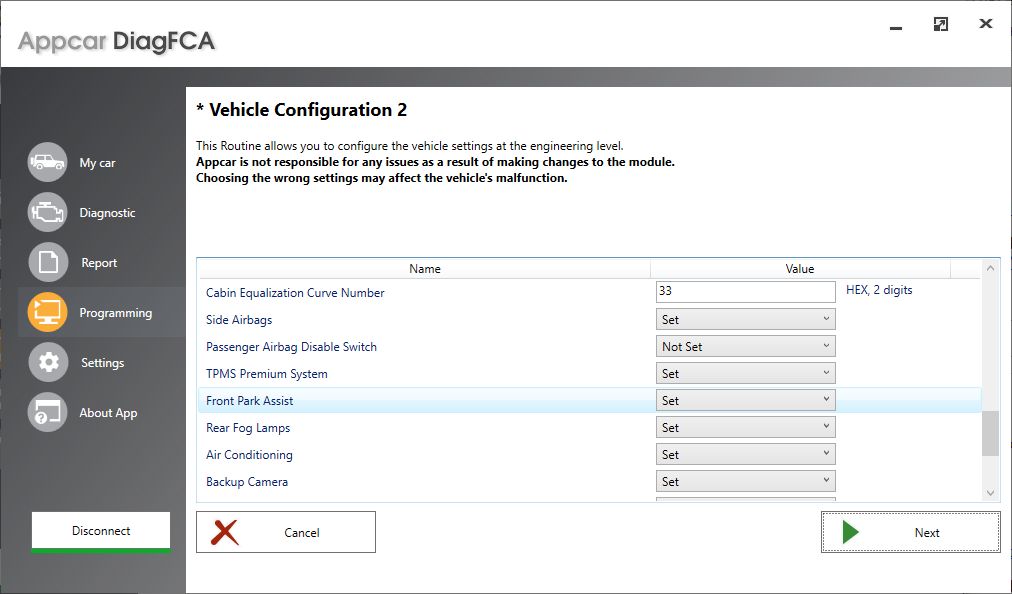Select the Air Conditioning row label
This screenshot has height=594, width=1012.
(x=249, y=455)
